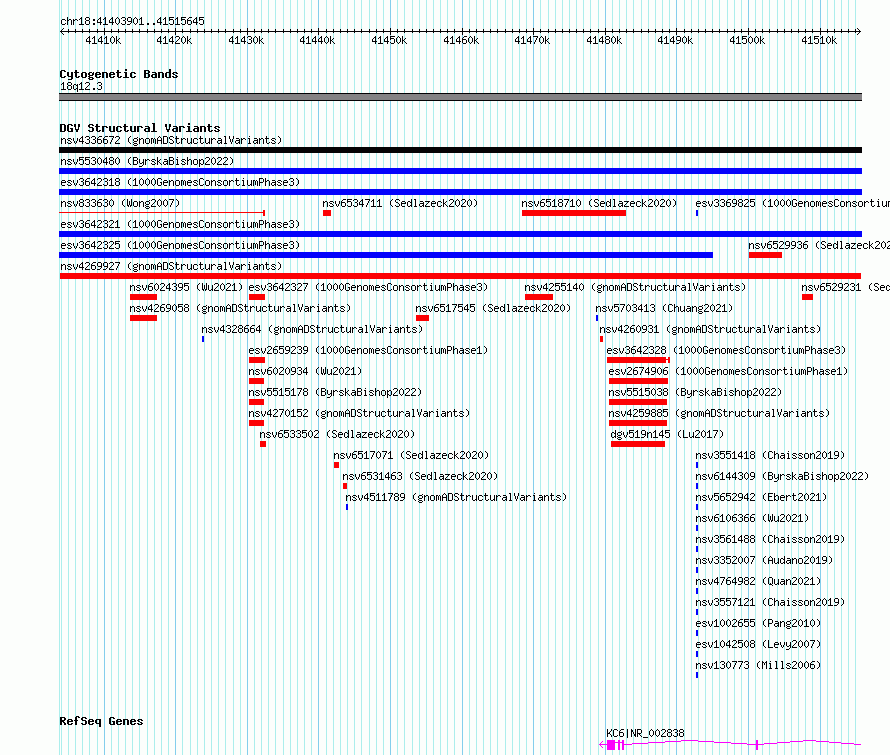Click nsv5515038 (ByrskaBishop2022) label
Viewport: 890px width, 755px height.
[695, 392]
